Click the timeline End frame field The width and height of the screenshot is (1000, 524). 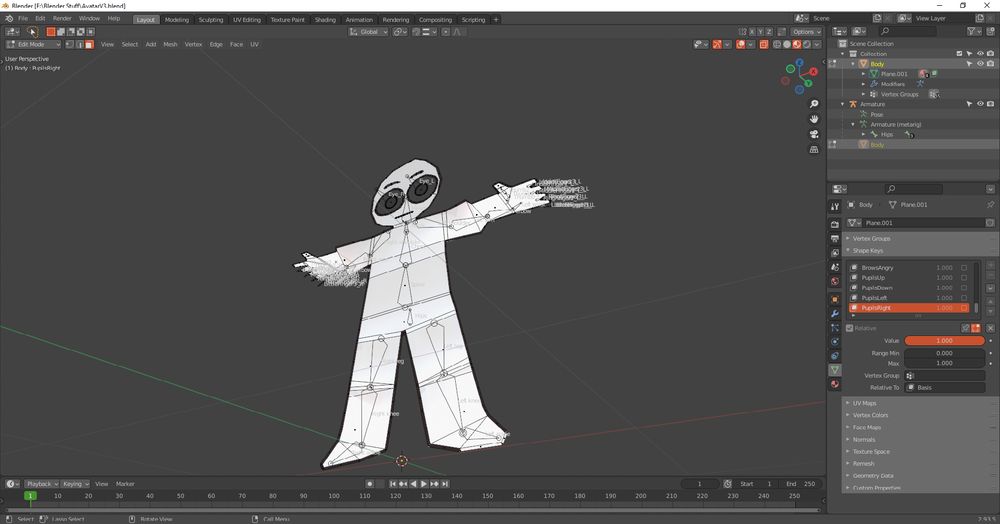click(x=801, y=484)
